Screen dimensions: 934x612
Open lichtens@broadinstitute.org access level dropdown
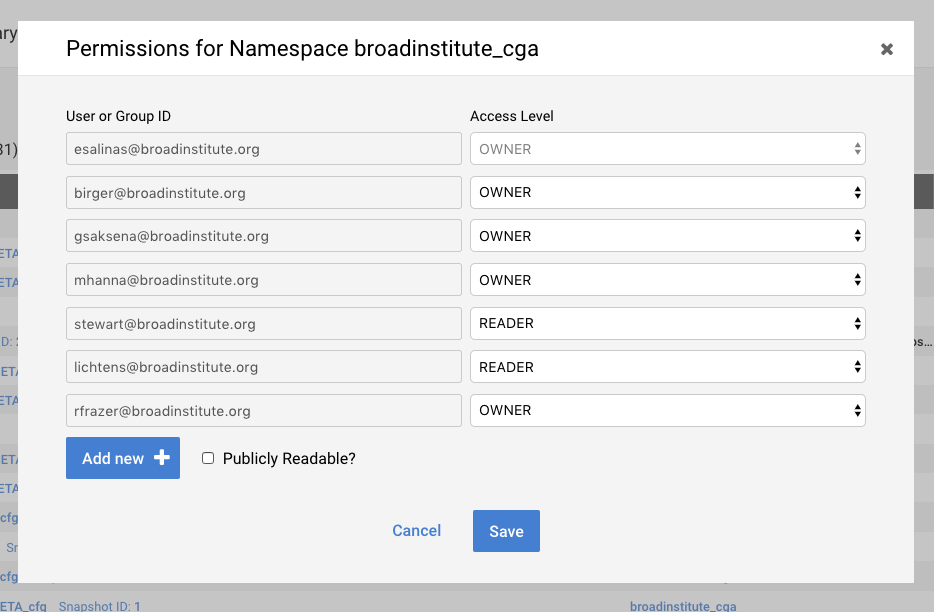click(x=667, y=367)
